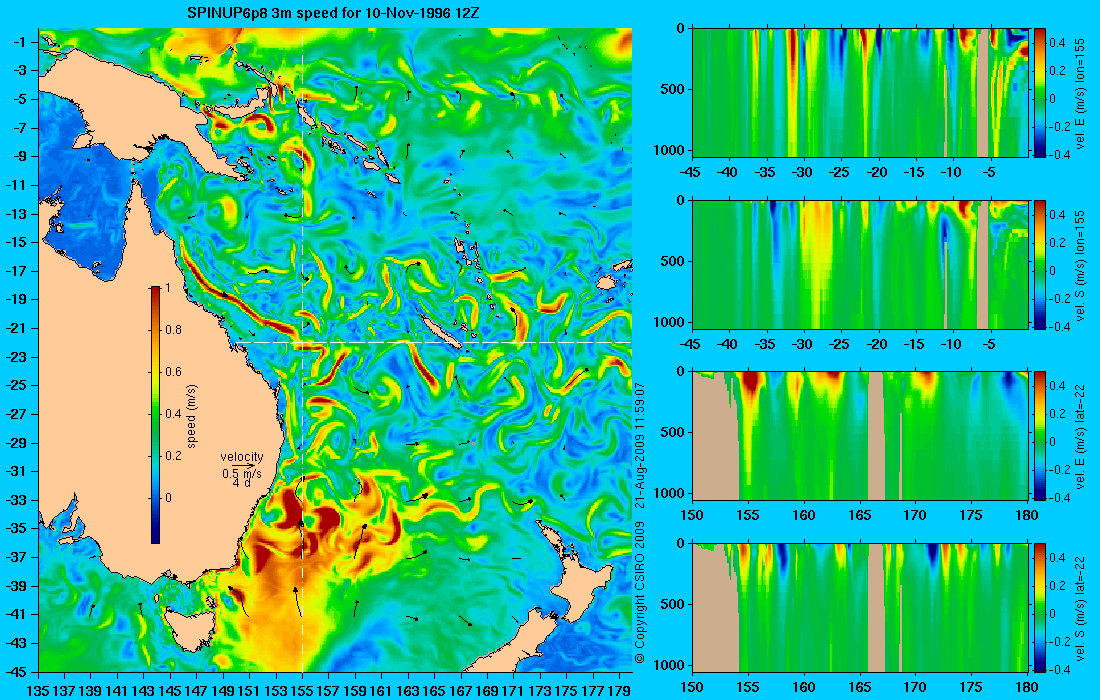This screenshot has height=700, width=1100.
Task: Click the "© Copyright CSIRO 2009" vertical text
Action: click(639, 592)
